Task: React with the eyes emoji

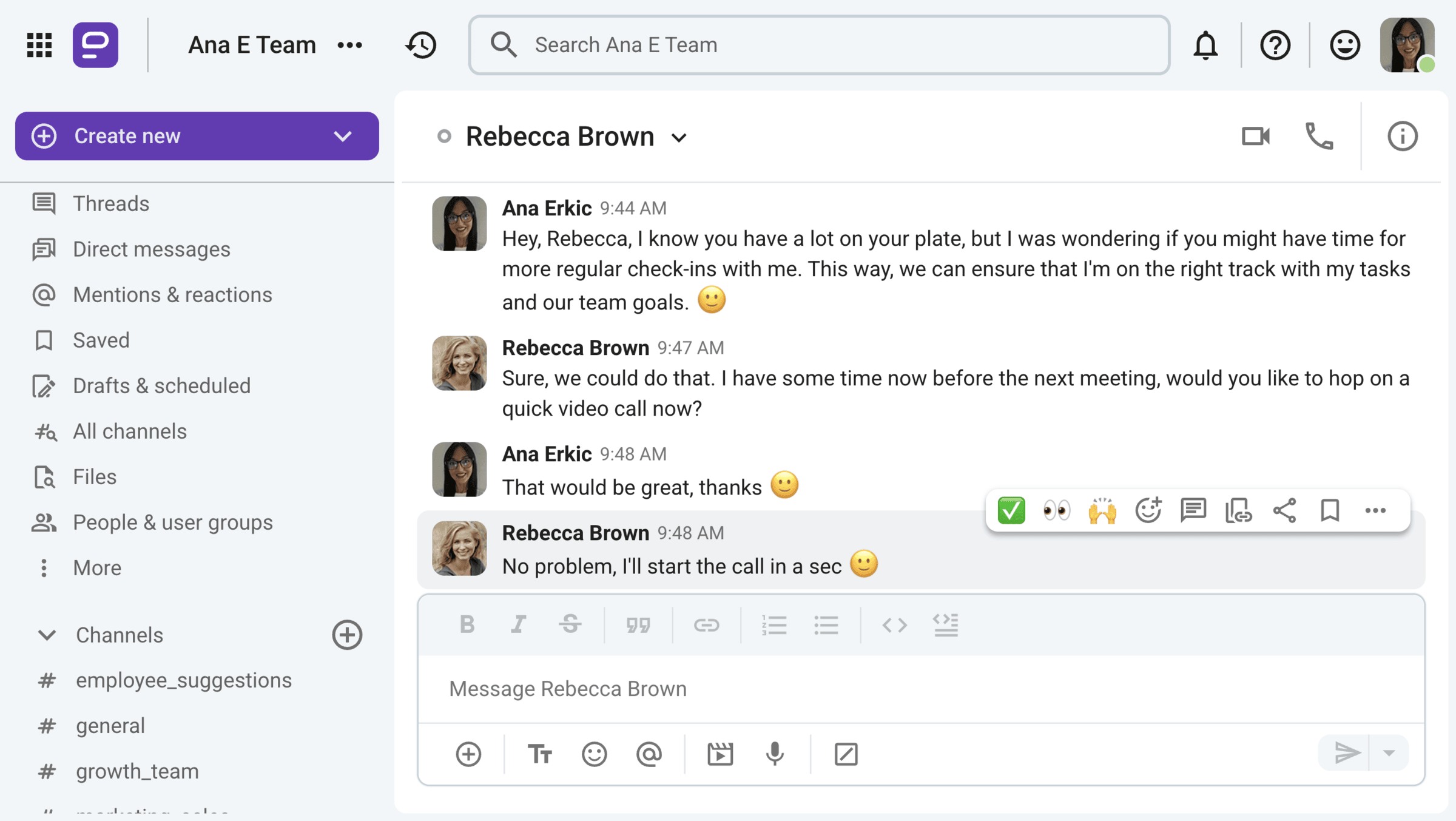Action: 1056,510
